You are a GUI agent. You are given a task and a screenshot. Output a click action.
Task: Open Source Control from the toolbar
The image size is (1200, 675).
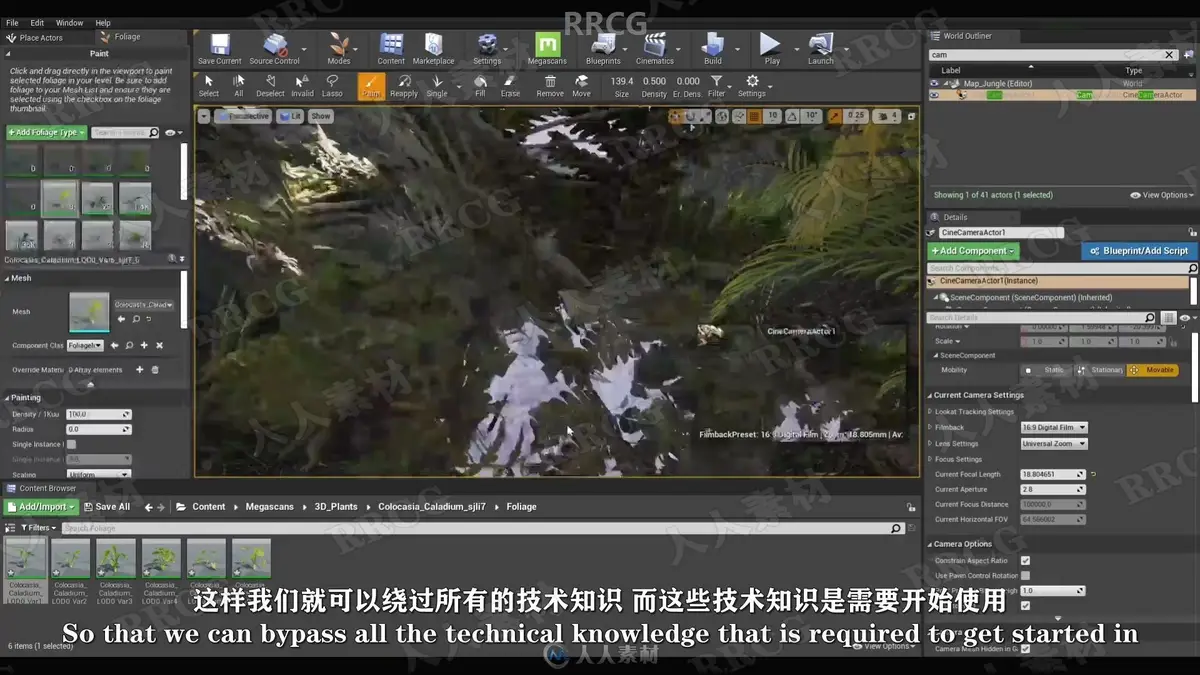pos(274,48)
